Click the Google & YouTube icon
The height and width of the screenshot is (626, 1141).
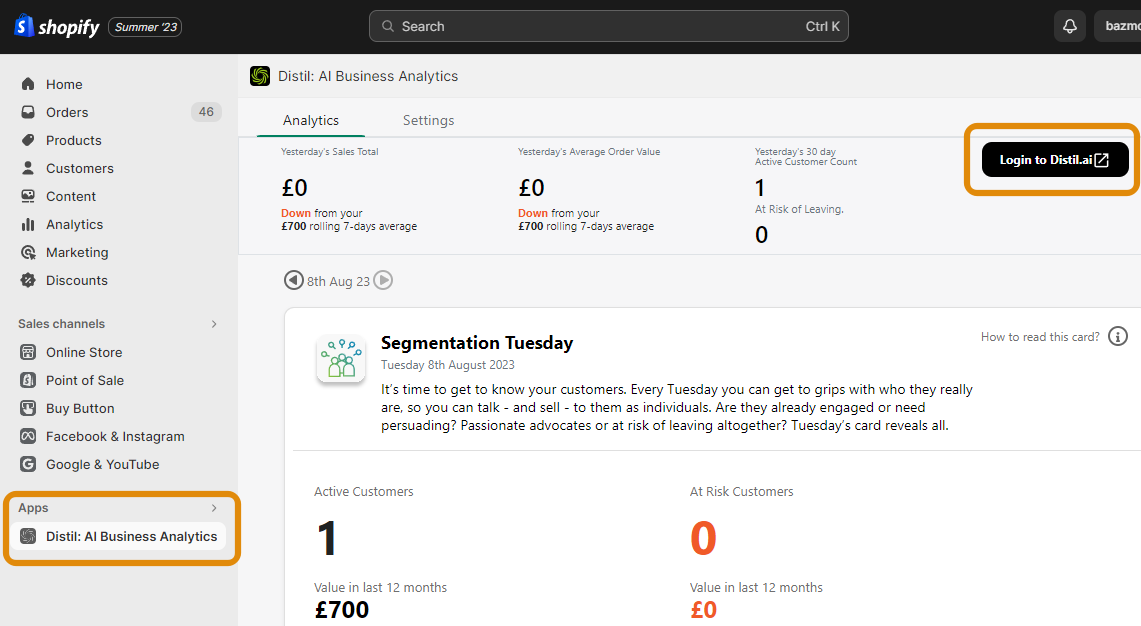[x=28, y=464]
